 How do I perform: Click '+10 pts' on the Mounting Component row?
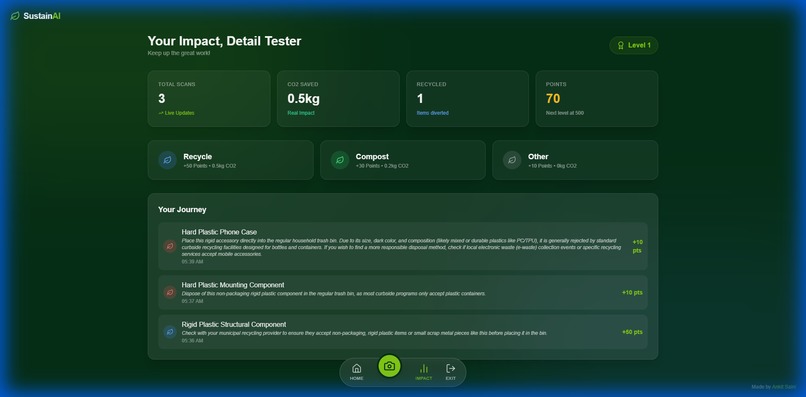[x=632, y=292]
